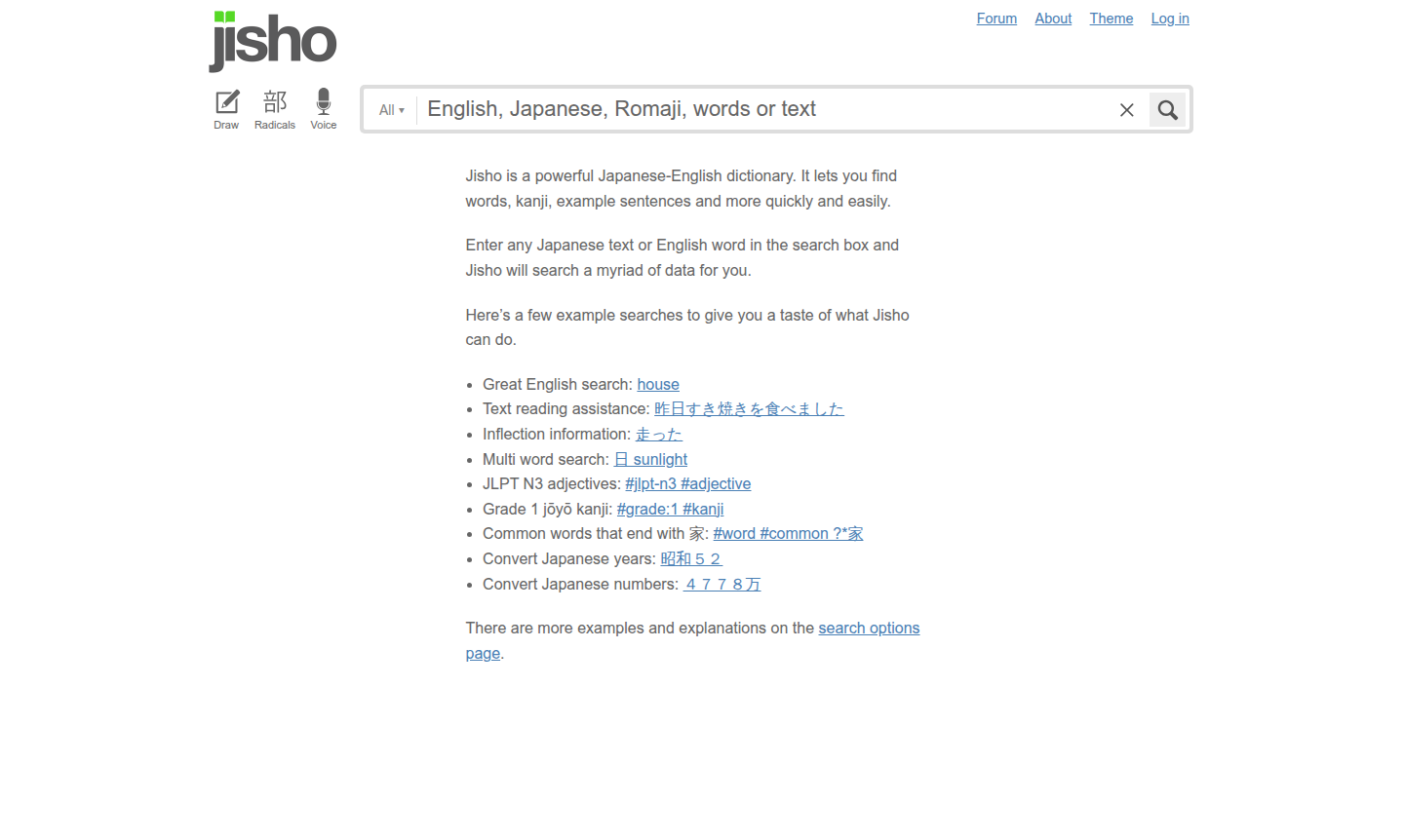Focus the main search text field
The image size is (1404, 840).
(760, 109)
